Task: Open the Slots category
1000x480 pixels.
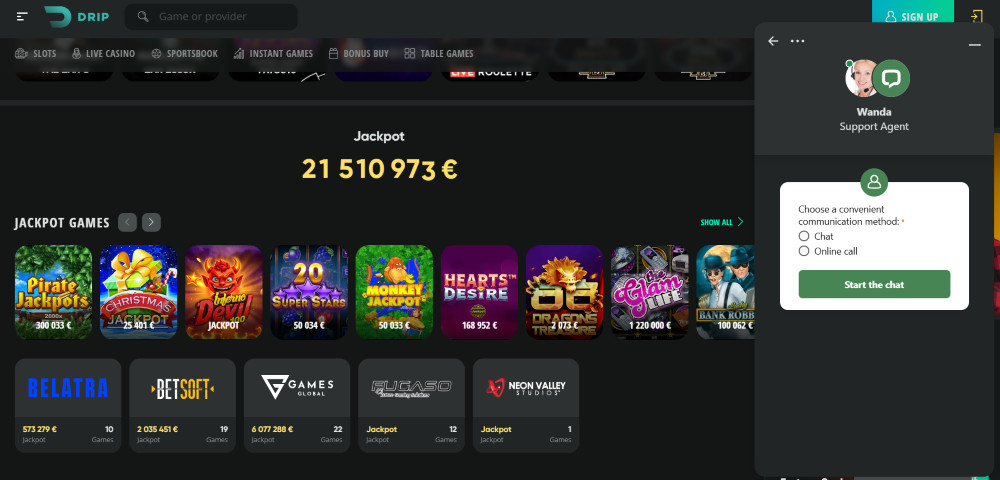Action: coord(36,54)
